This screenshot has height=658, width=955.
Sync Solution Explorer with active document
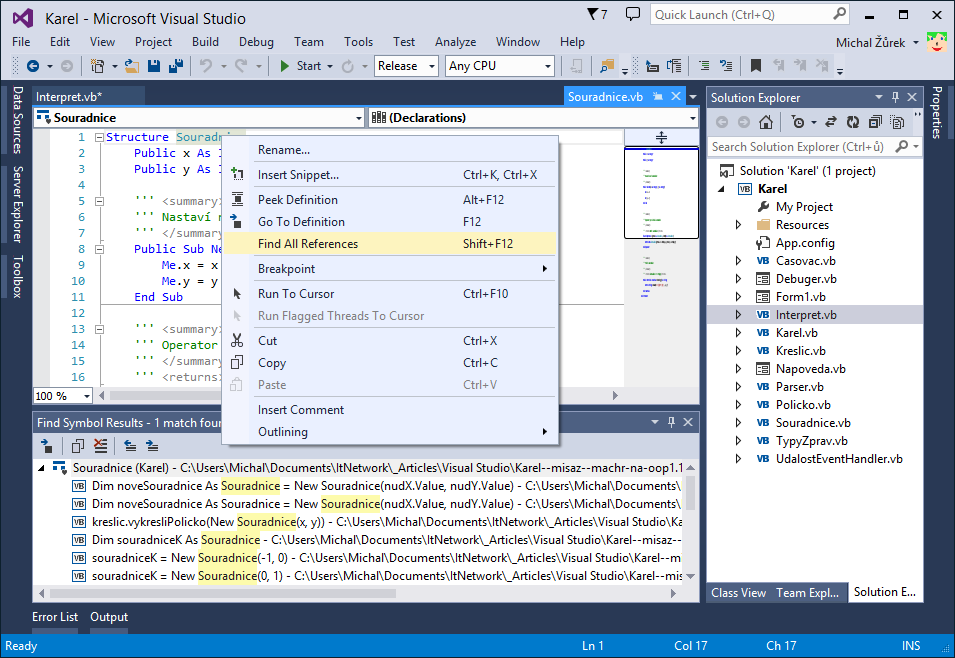click(831, 122)
